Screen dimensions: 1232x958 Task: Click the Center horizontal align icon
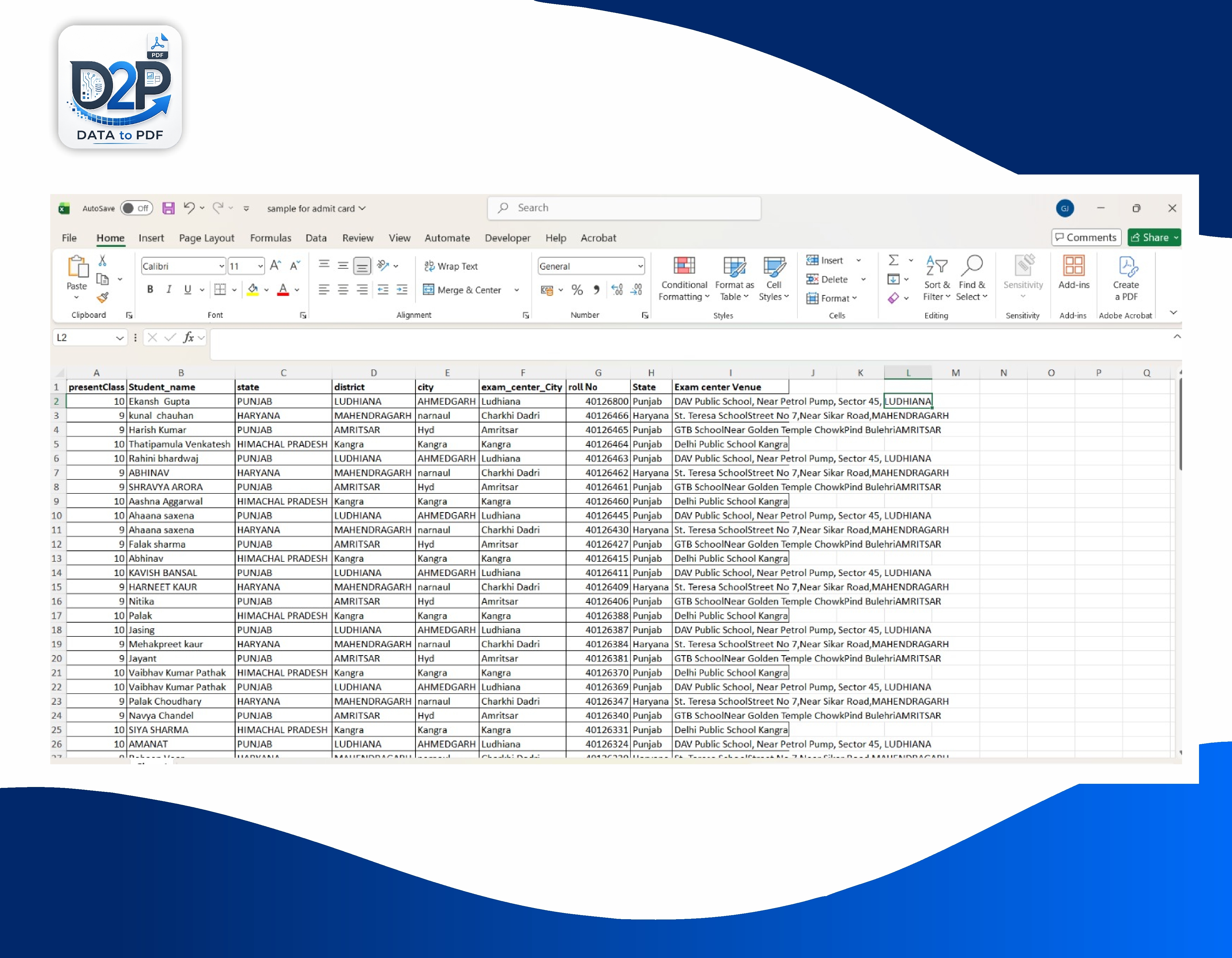coord(343,289)
